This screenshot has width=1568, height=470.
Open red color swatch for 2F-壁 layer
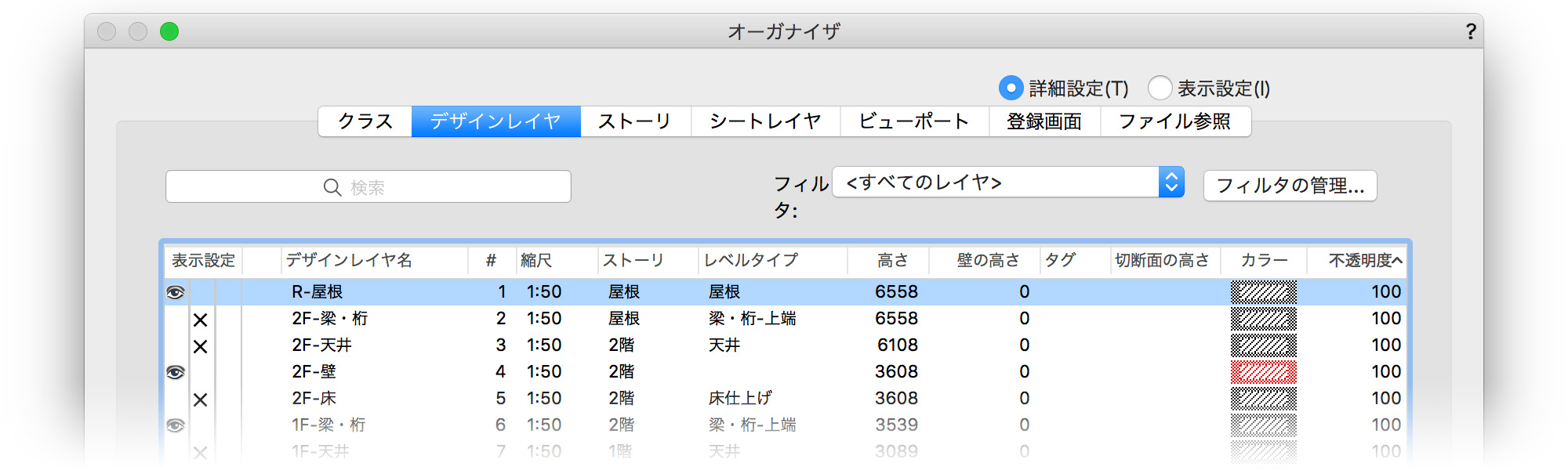(1264, 372)
